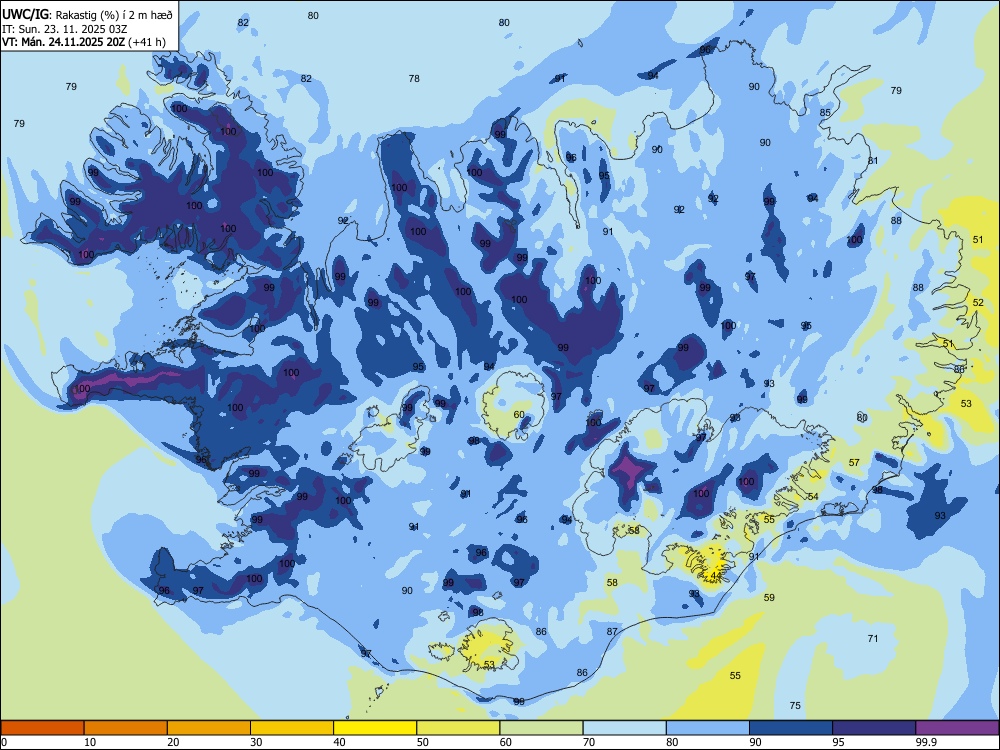The image size is (1000, 750).
Task: Choose the 30–40 amber legend segment
Action: point(292,728)
